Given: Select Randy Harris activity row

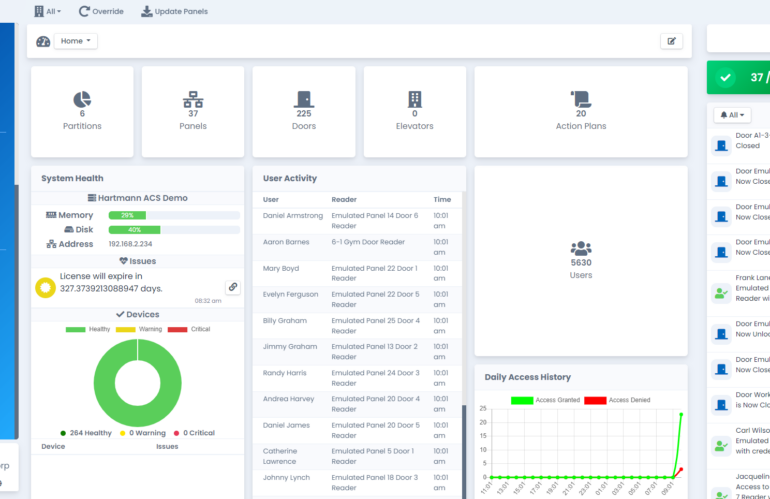Looking at the screenshot, I should tap(357, 378).
